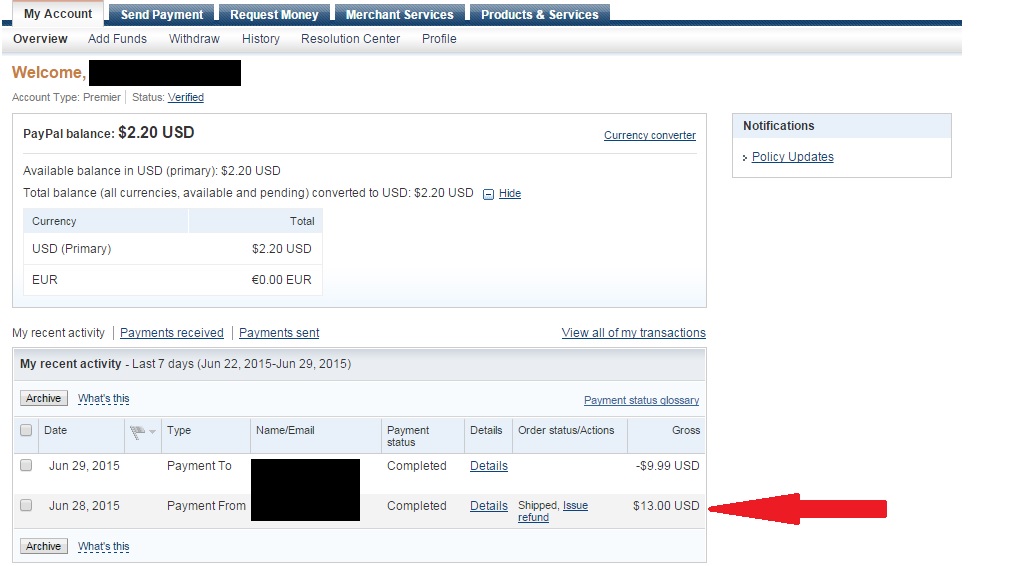
Task: Switch to the Merchant Services tab
Action: tap(399, 14)
